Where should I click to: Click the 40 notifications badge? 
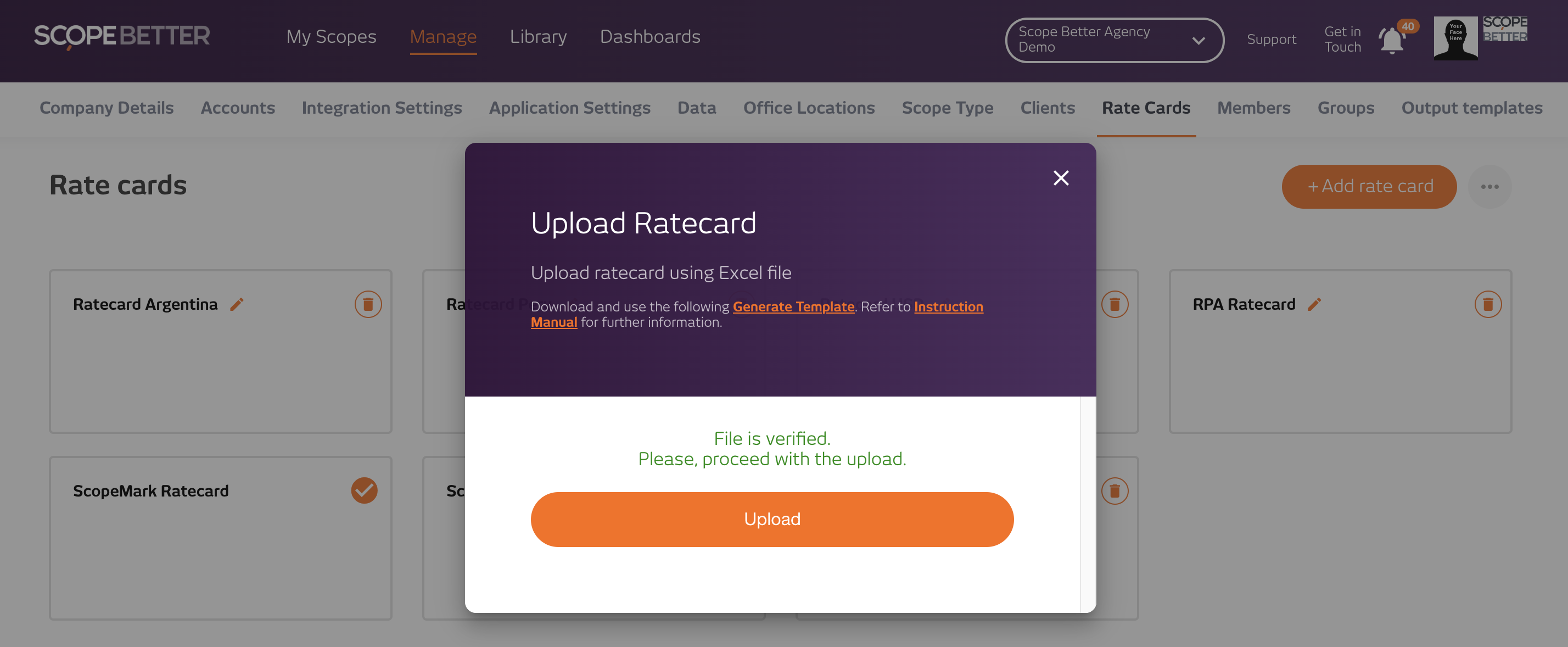pos(1408,26)
